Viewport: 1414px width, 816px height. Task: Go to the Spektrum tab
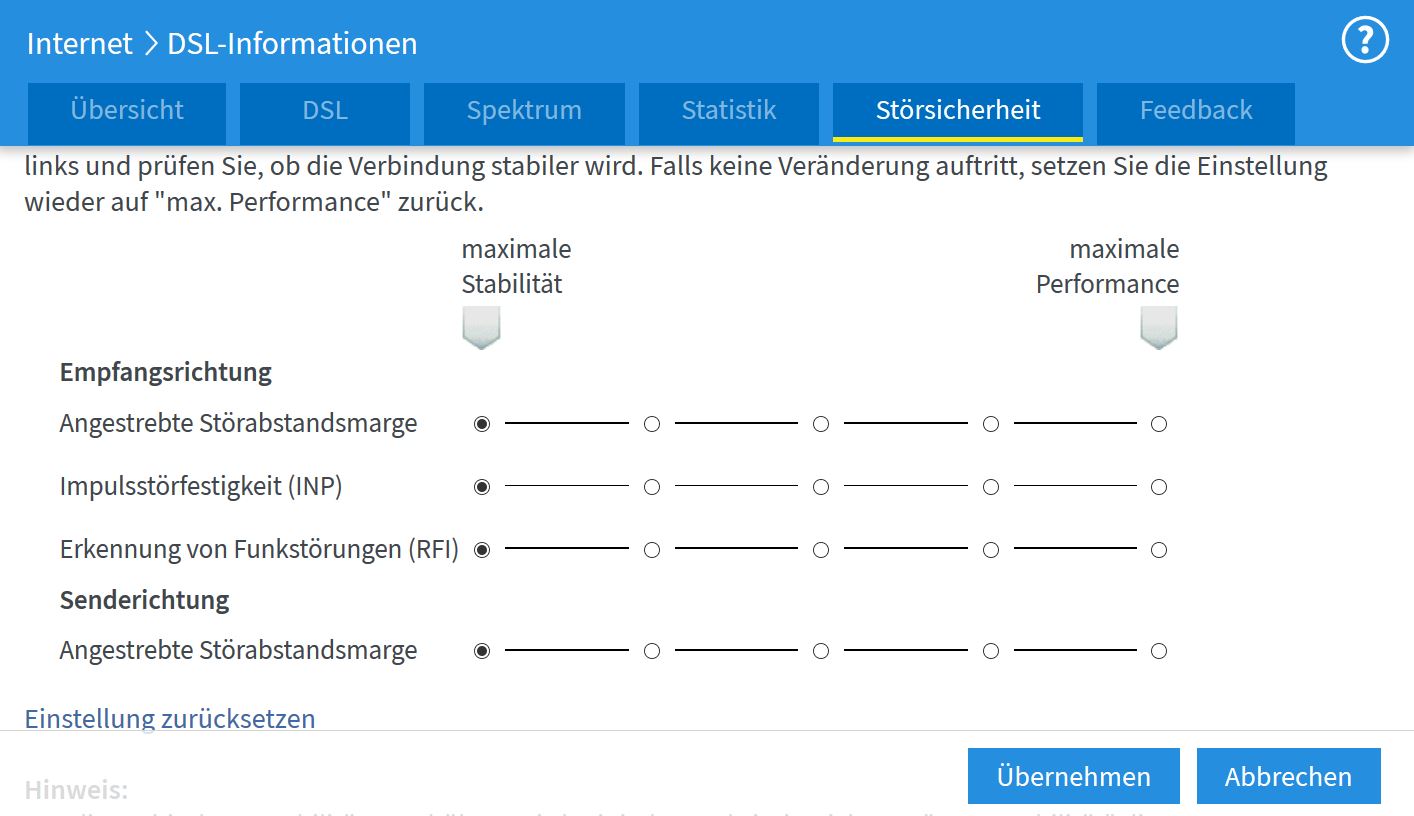point(524,110)
